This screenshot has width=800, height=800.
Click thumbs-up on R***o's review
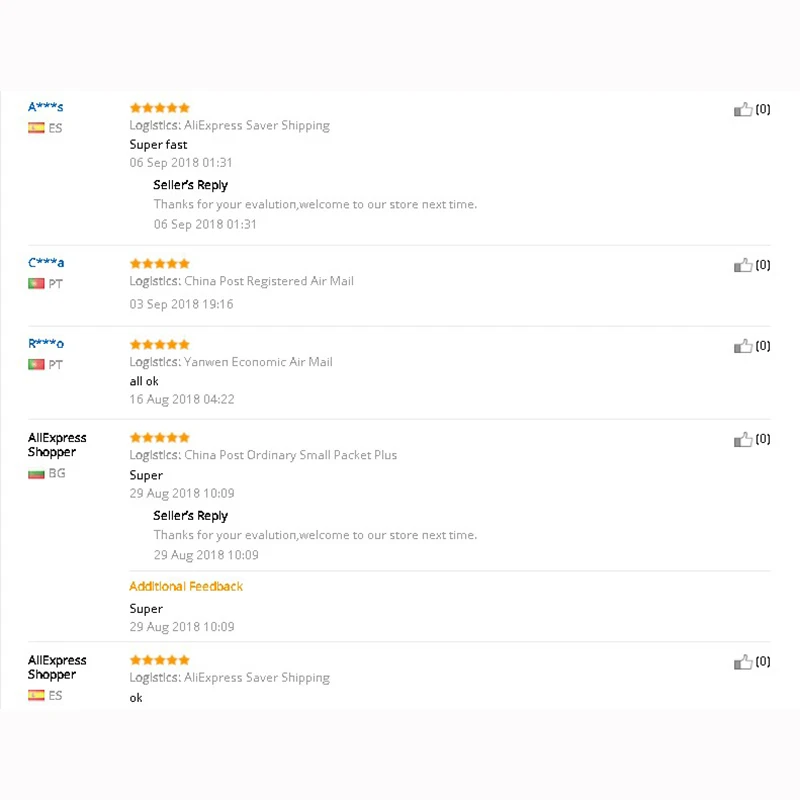tap(743, 347)
